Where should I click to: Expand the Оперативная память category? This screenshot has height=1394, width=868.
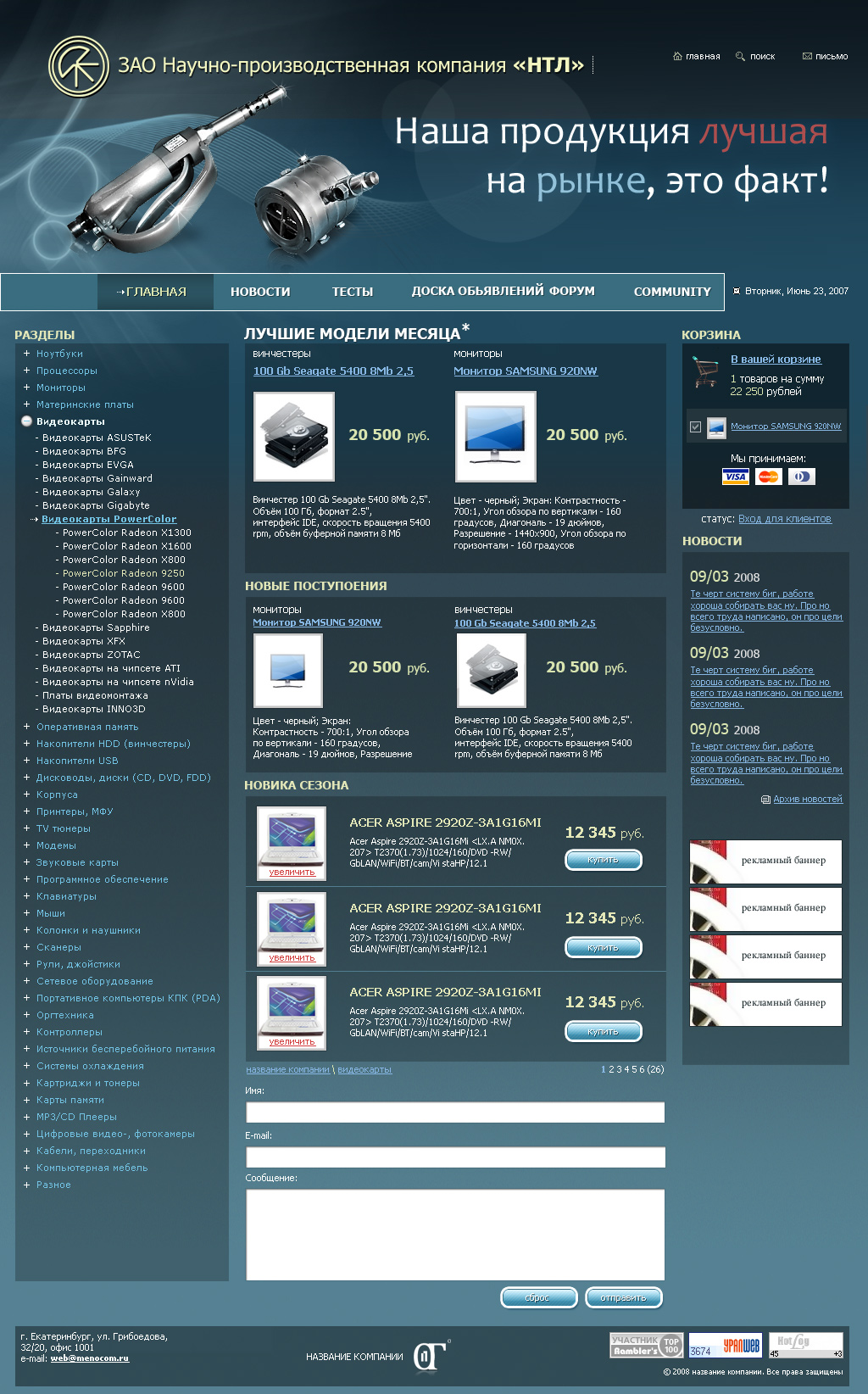26,727
